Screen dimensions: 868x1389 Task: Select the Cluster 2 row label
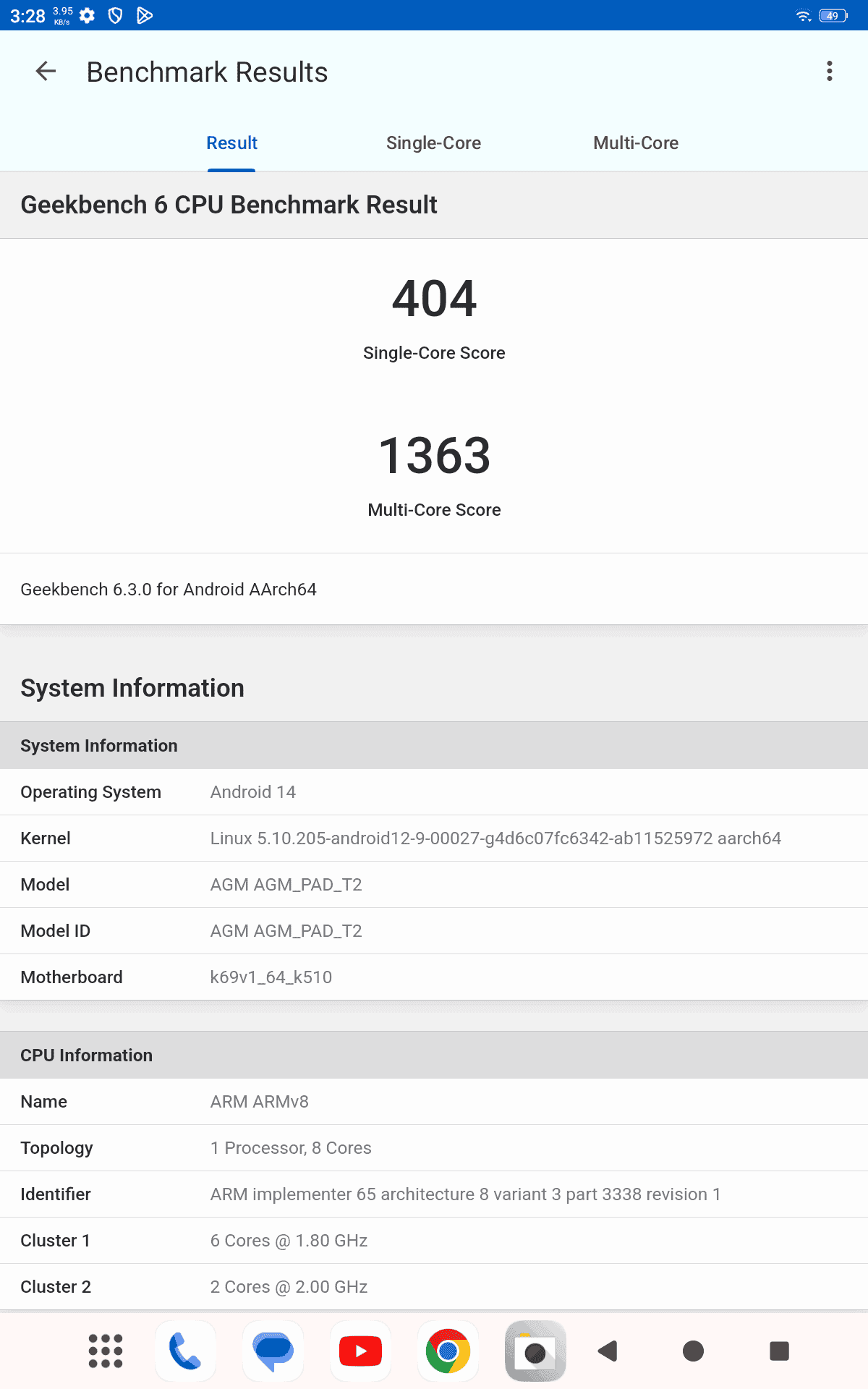(56, 1287)
